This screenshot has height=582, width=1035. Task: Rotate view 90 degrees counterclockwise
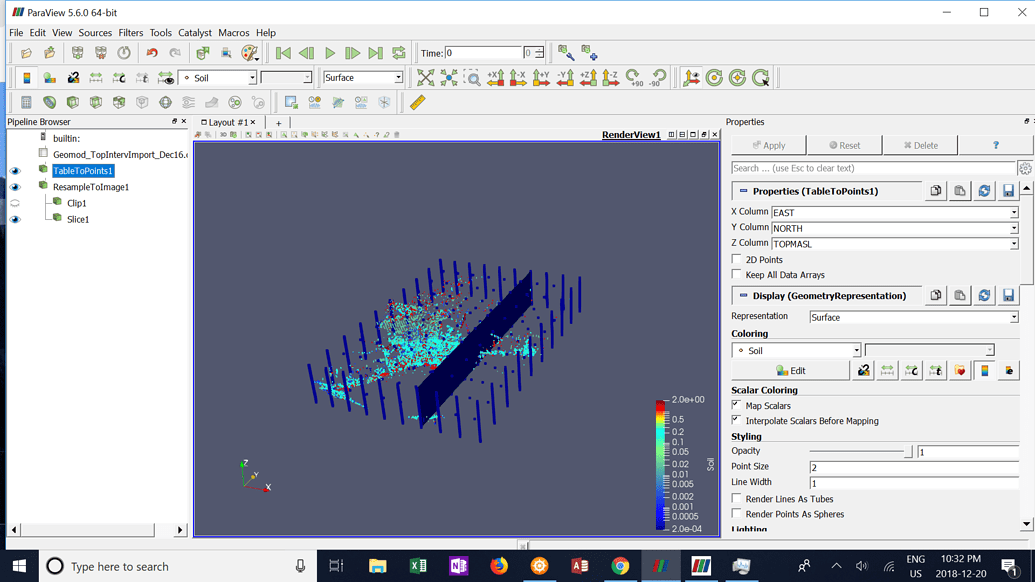tap(658, 78)
